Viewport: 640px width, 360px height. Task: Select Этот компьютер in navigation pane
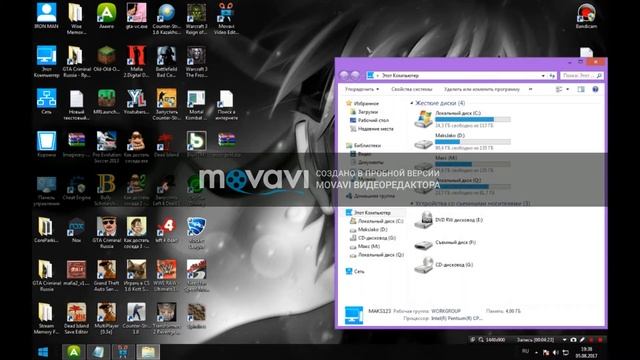[369, 213]
